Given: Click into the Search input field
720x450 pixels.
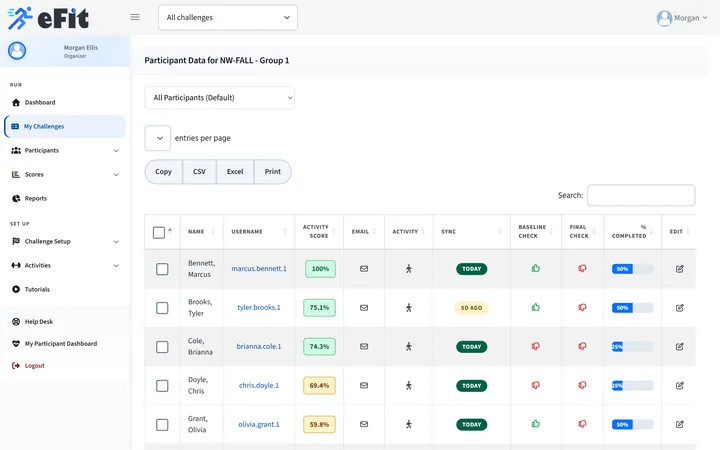Looking at the screenshot, I should [641, 196].
